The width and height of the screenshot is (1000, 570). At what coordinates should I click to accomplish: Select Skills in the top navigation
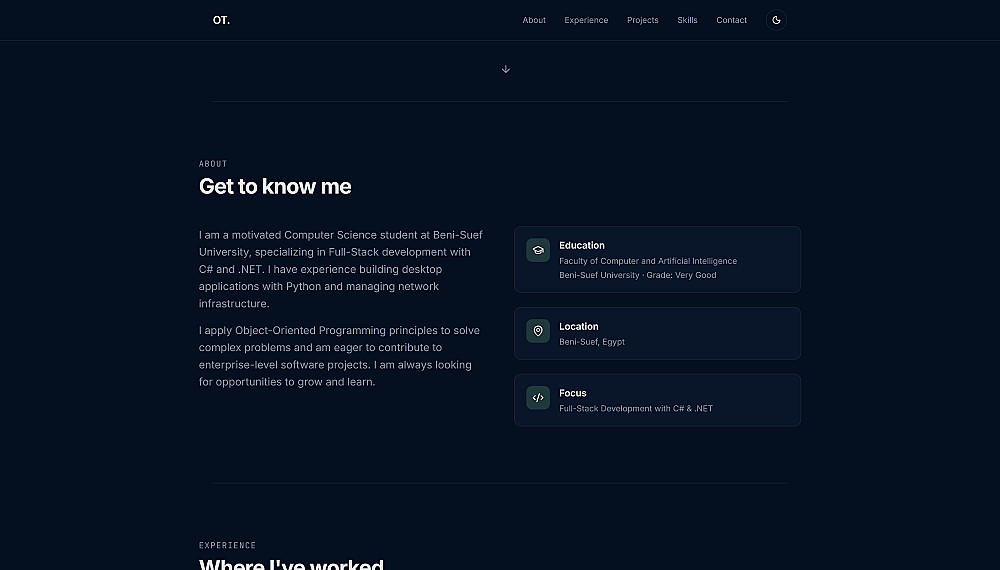[687, 20]
